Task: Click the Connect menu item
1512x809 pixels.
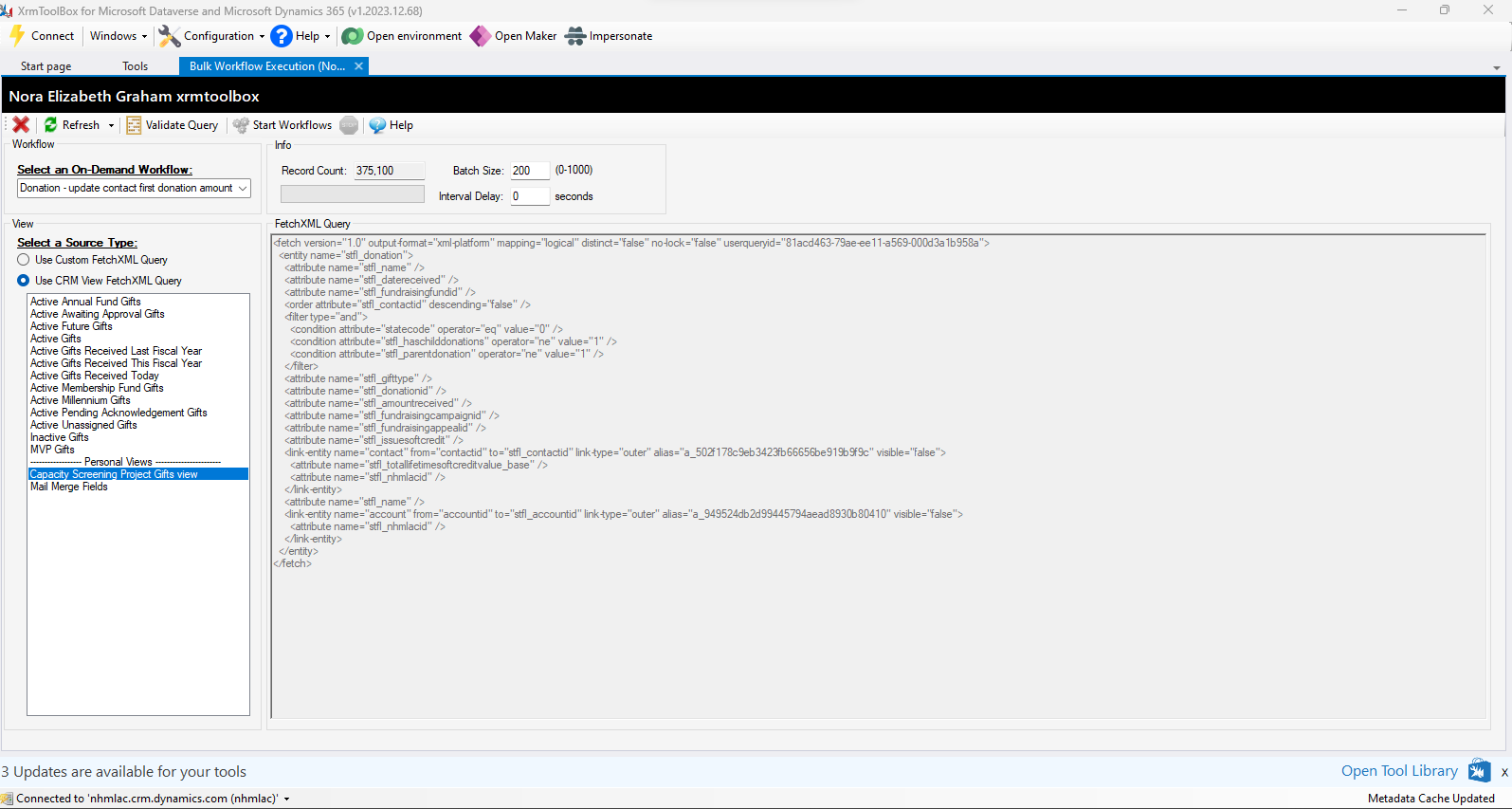Action: pyautogui.click(x=52, y=36)
